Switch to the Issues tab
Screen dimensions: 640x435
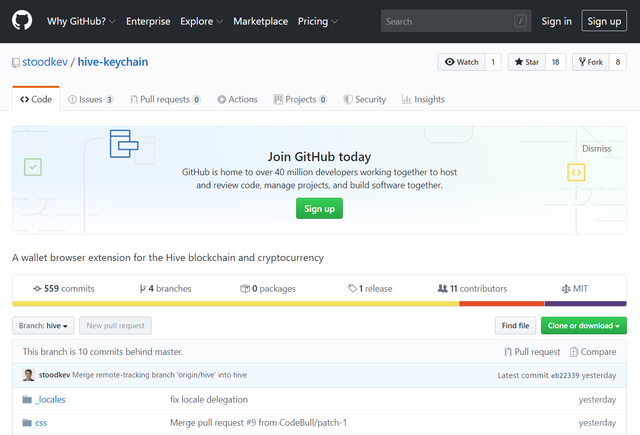pos(91,99)
